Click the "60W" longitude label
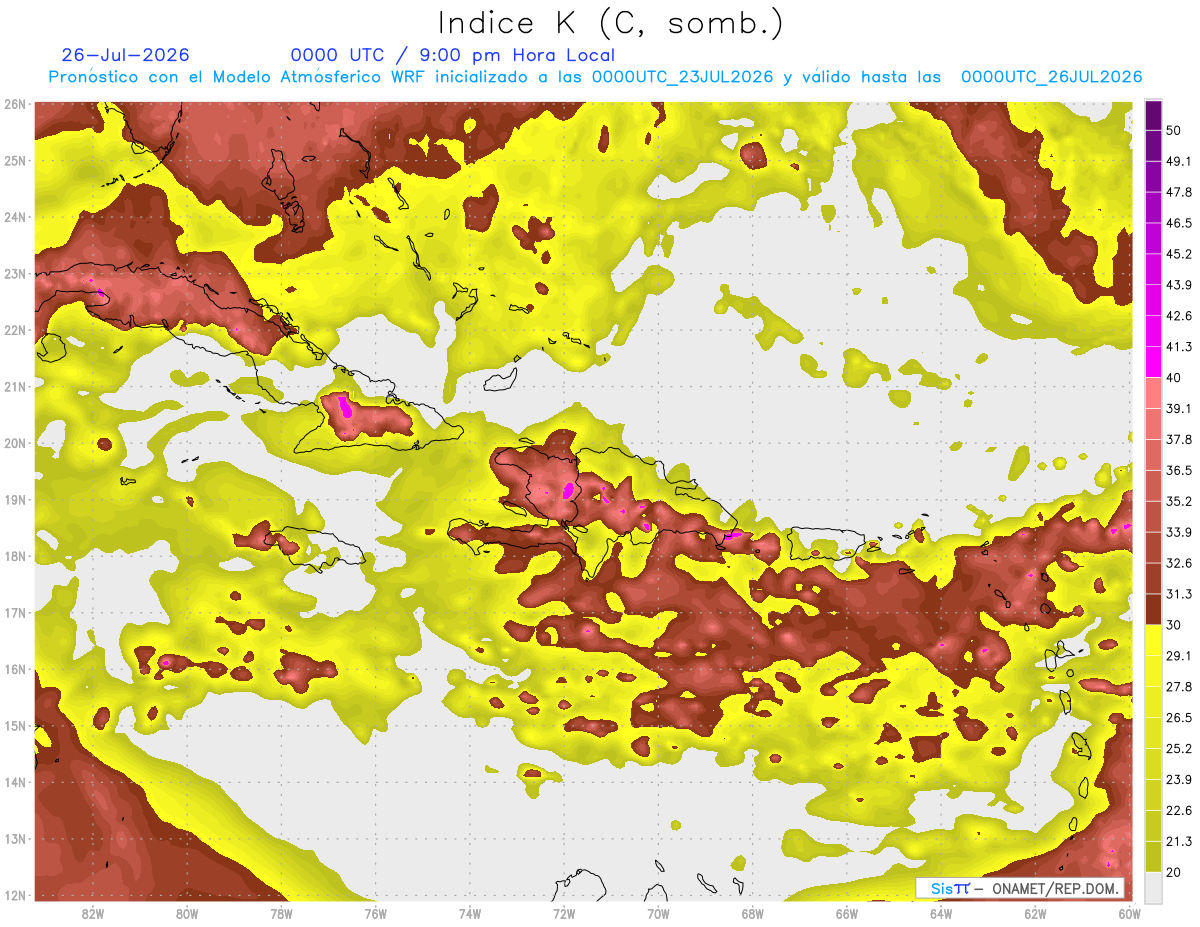1200x927 pixels. 1129,913
